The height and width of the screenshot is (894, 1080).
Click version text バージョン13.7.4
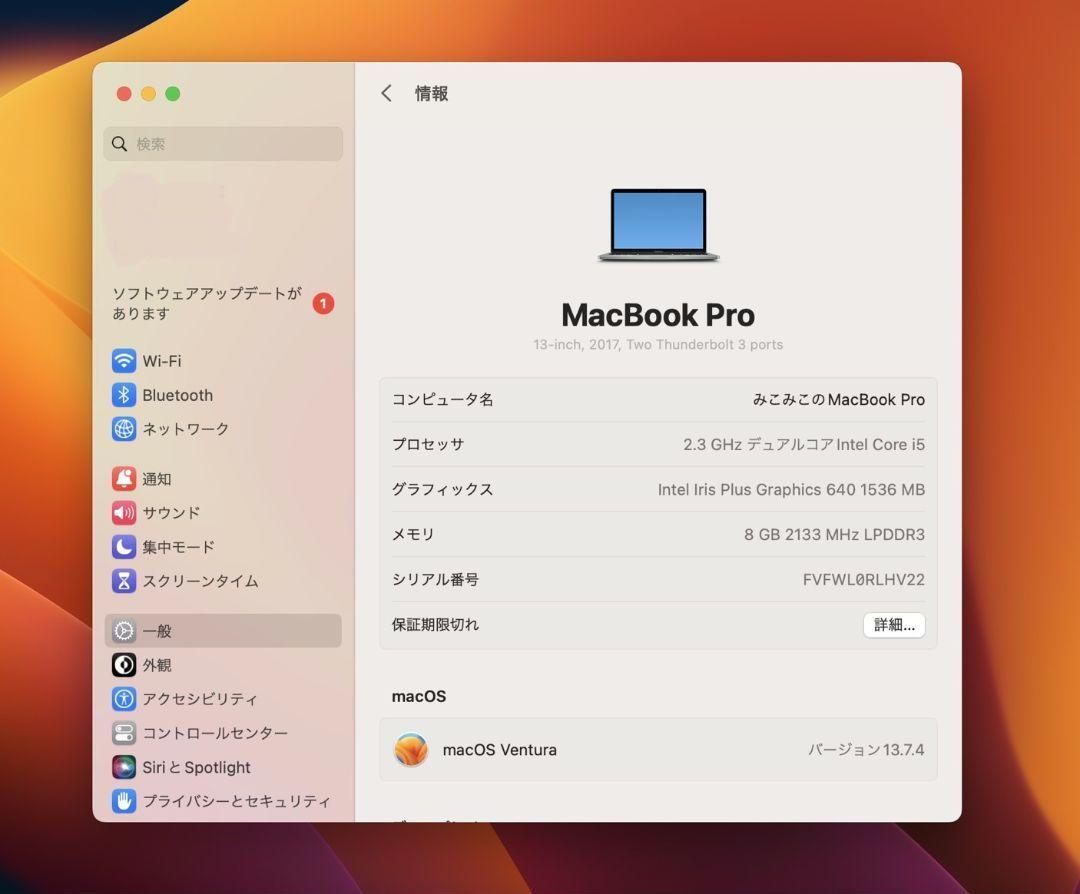866,749
